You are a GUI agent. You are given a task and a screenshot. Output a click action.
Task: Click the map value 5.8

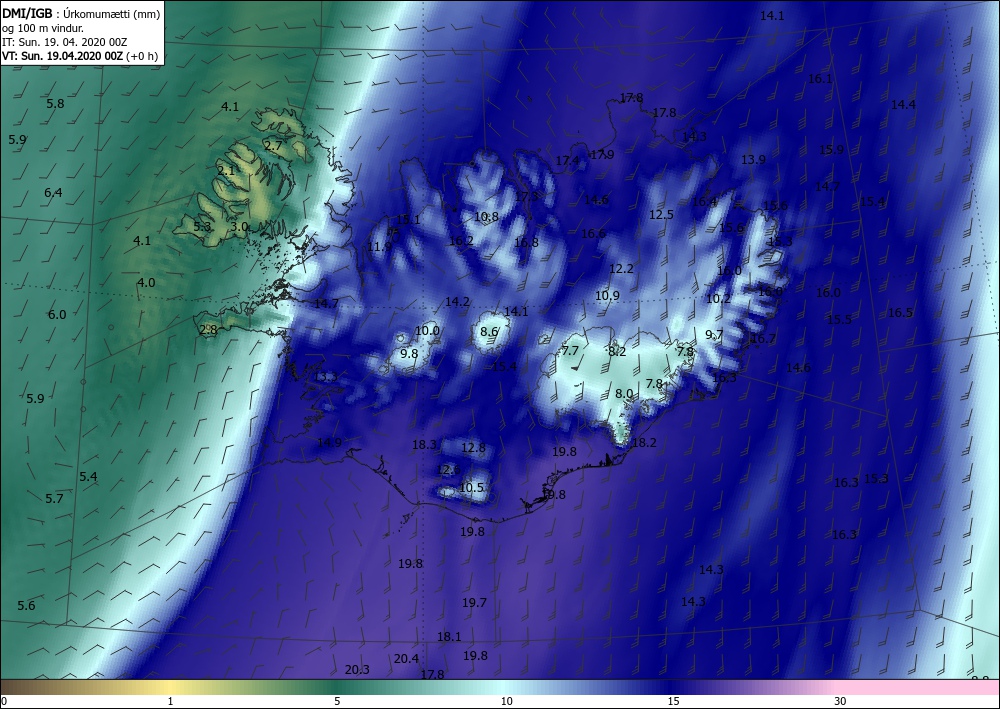coord(55,103)
